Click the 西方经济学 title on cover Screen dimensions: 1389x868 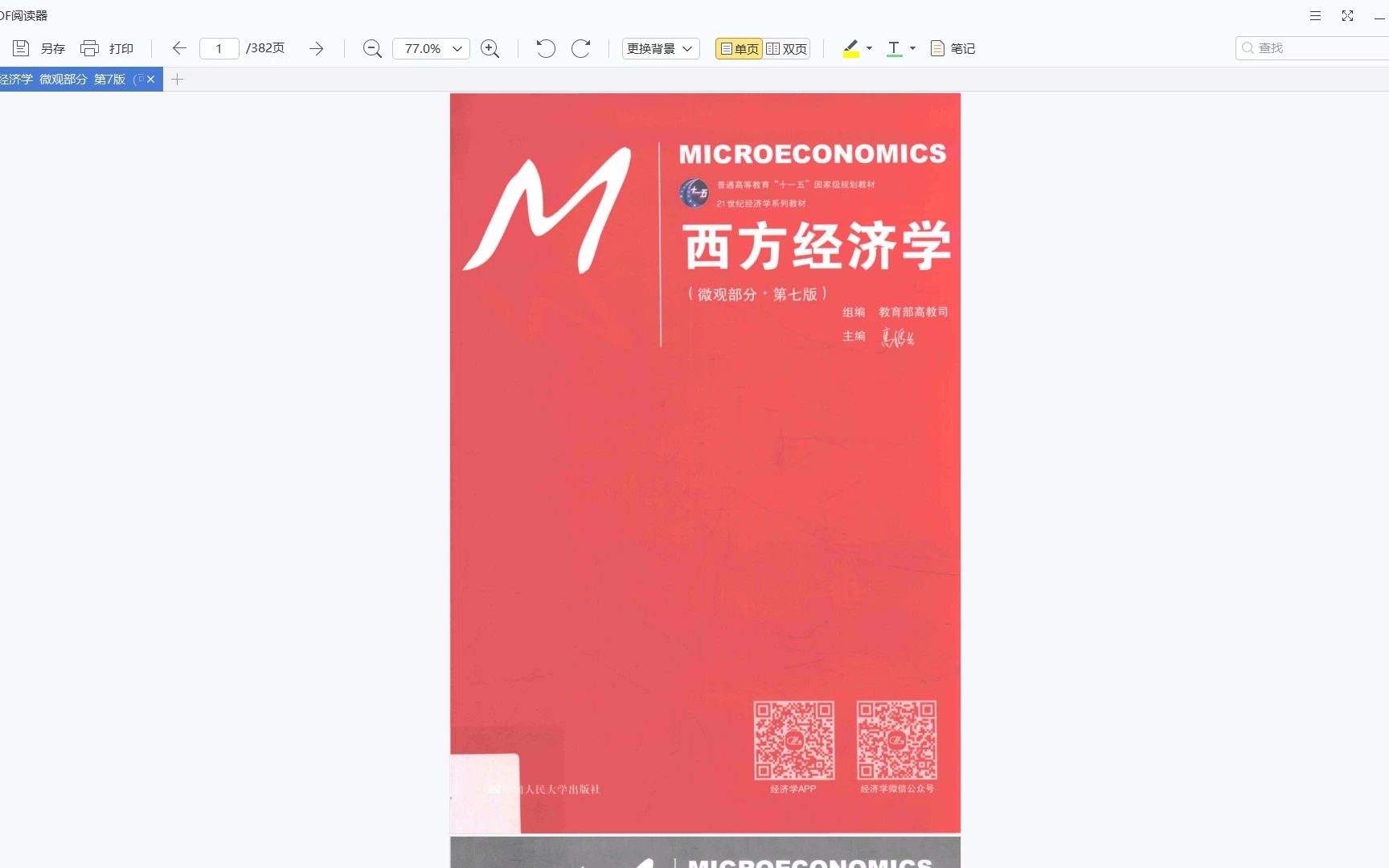tap(817, 246)
